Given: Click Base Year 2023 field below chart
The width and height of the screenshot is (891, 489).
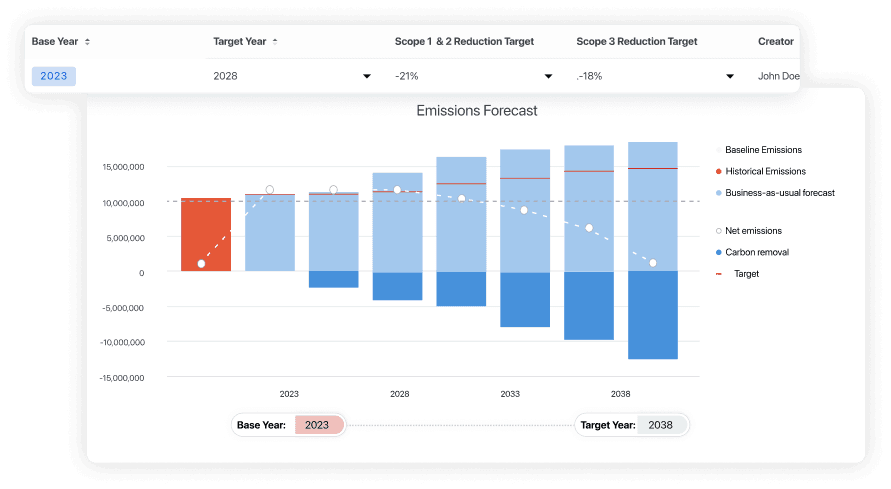Looking at the screenshot, I should 318,425.
